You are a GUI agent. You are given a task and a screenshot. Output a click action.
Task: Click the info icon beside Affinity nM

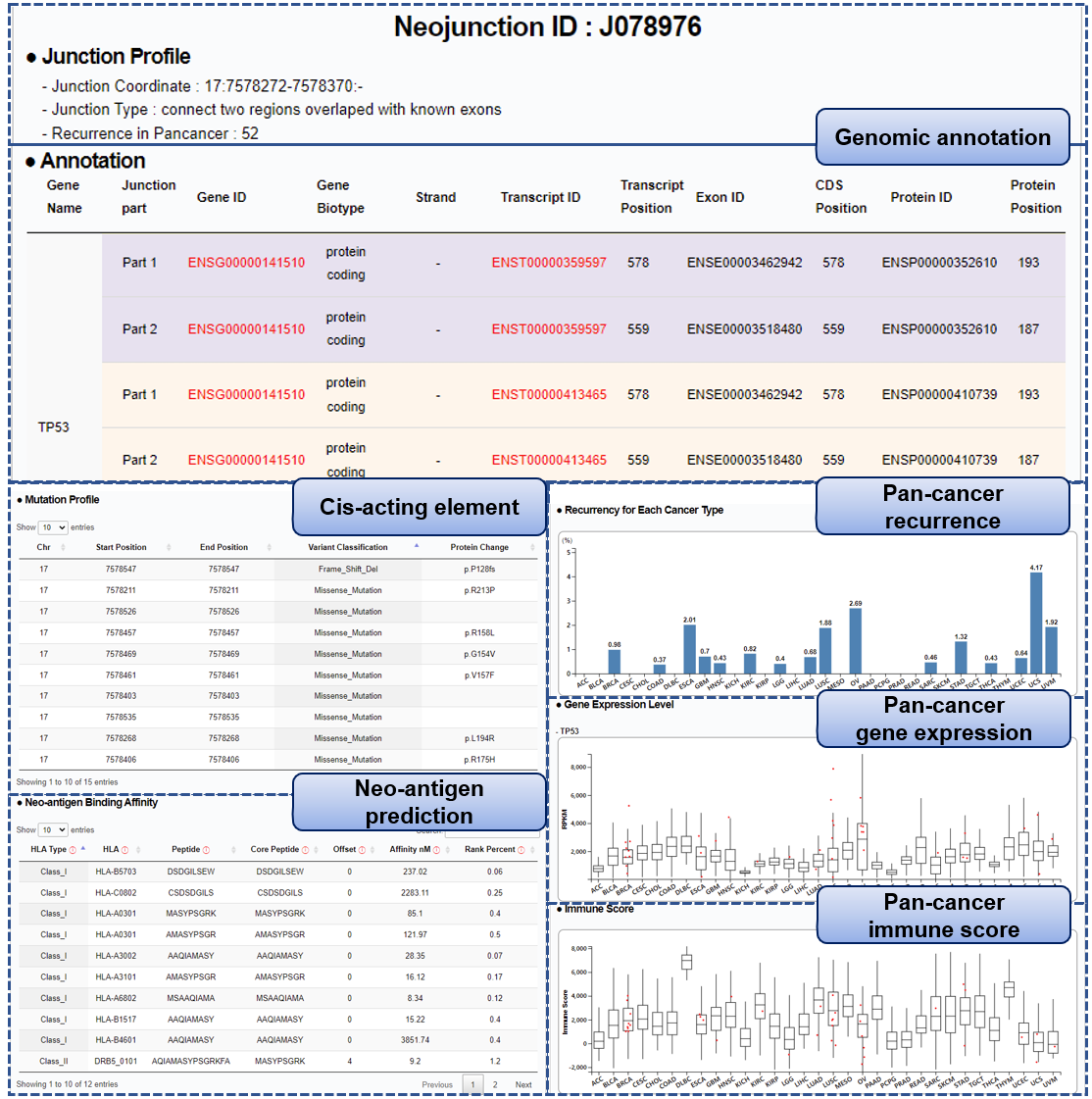(x=437, y=850)
